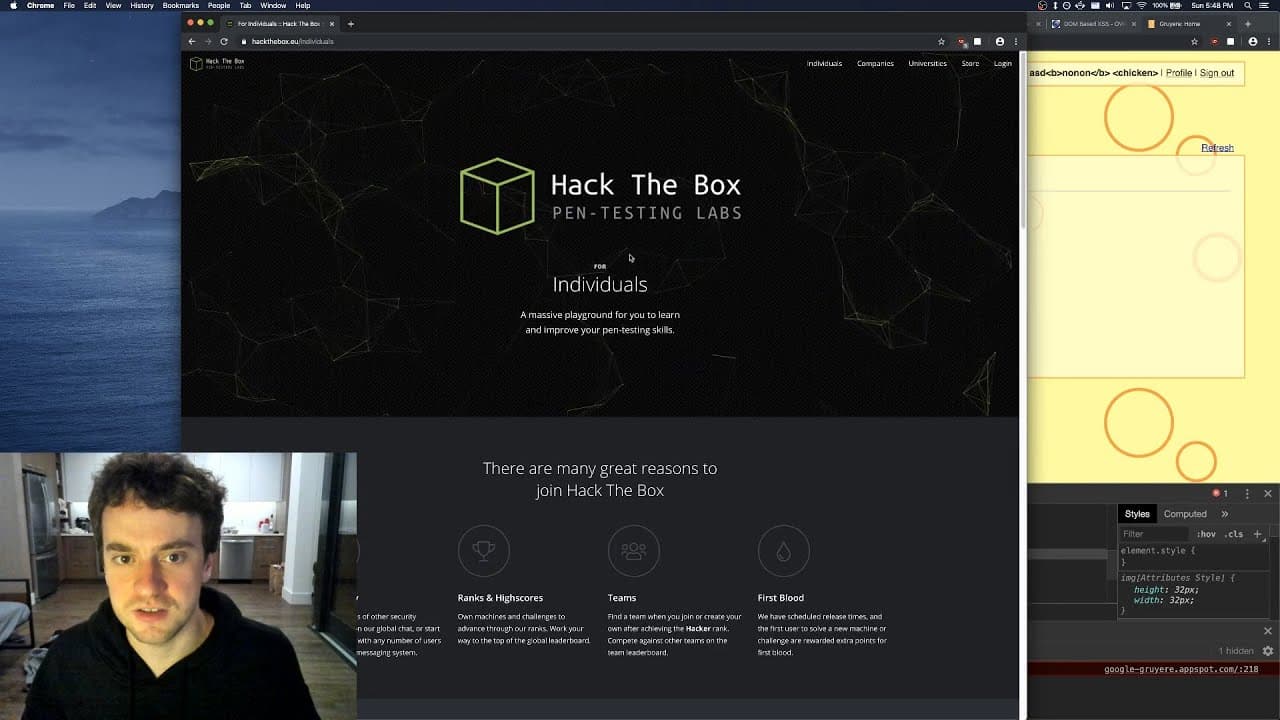Click the Filter field in the Styles pane
The width and height of the screenshot is (1280, 720).
(x=1155, y=534)
